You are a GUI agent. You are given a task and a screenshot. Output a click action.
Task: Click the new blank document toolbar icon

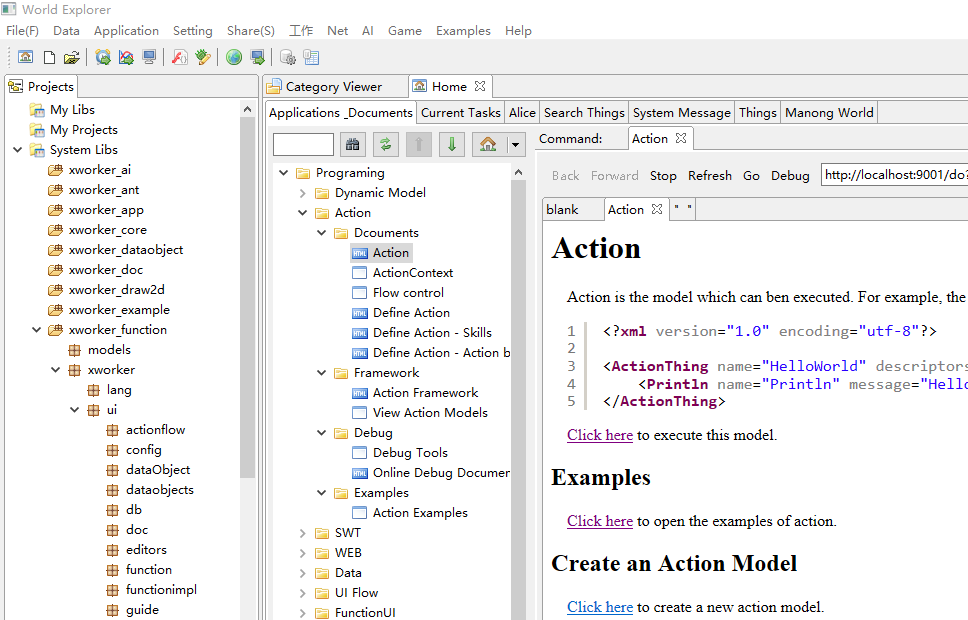click(x=49, y=57)
